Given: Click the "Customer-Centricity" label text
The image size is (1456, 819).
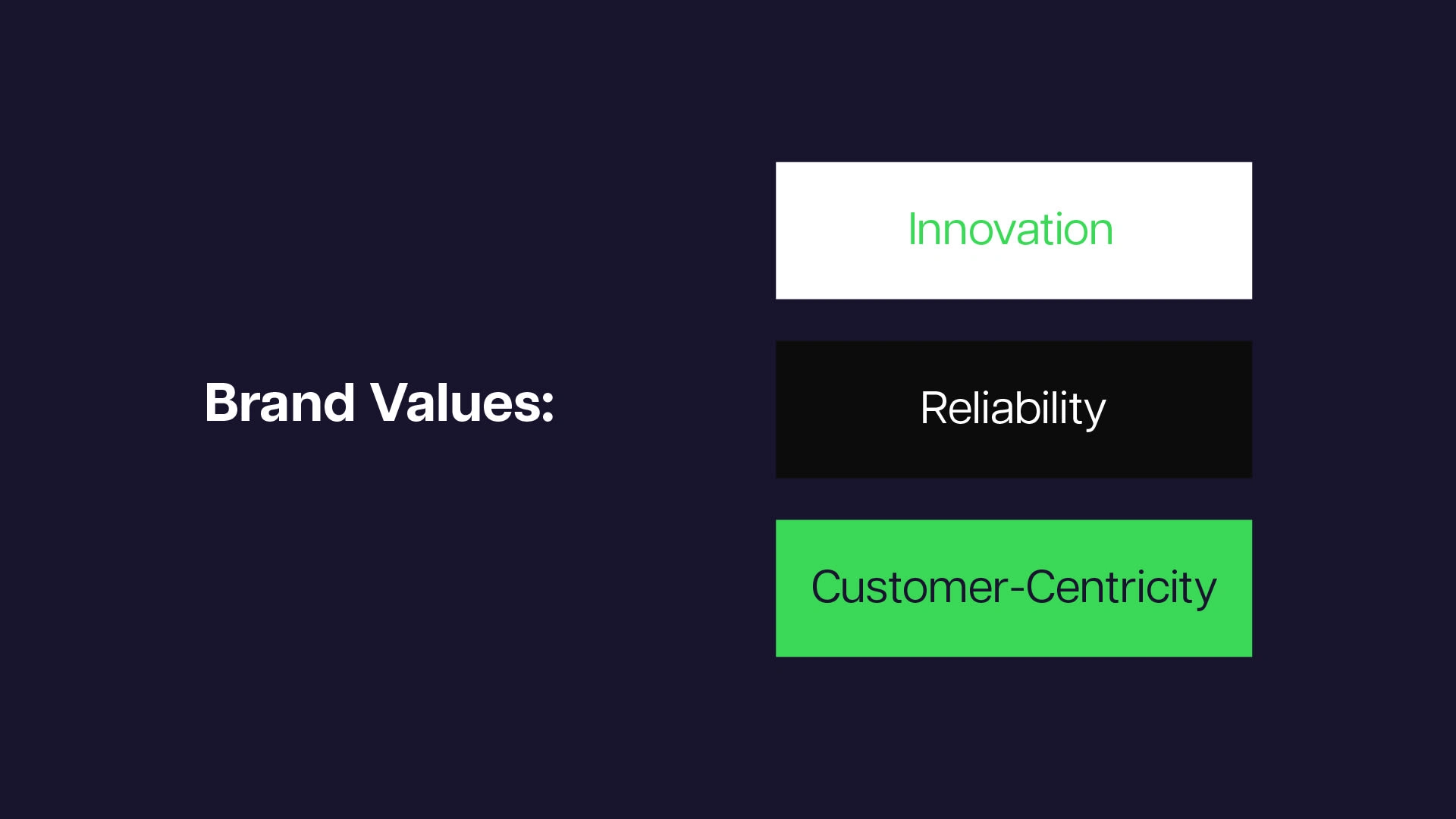Looking at the screenshot, I should click(x=1013, y=588).
